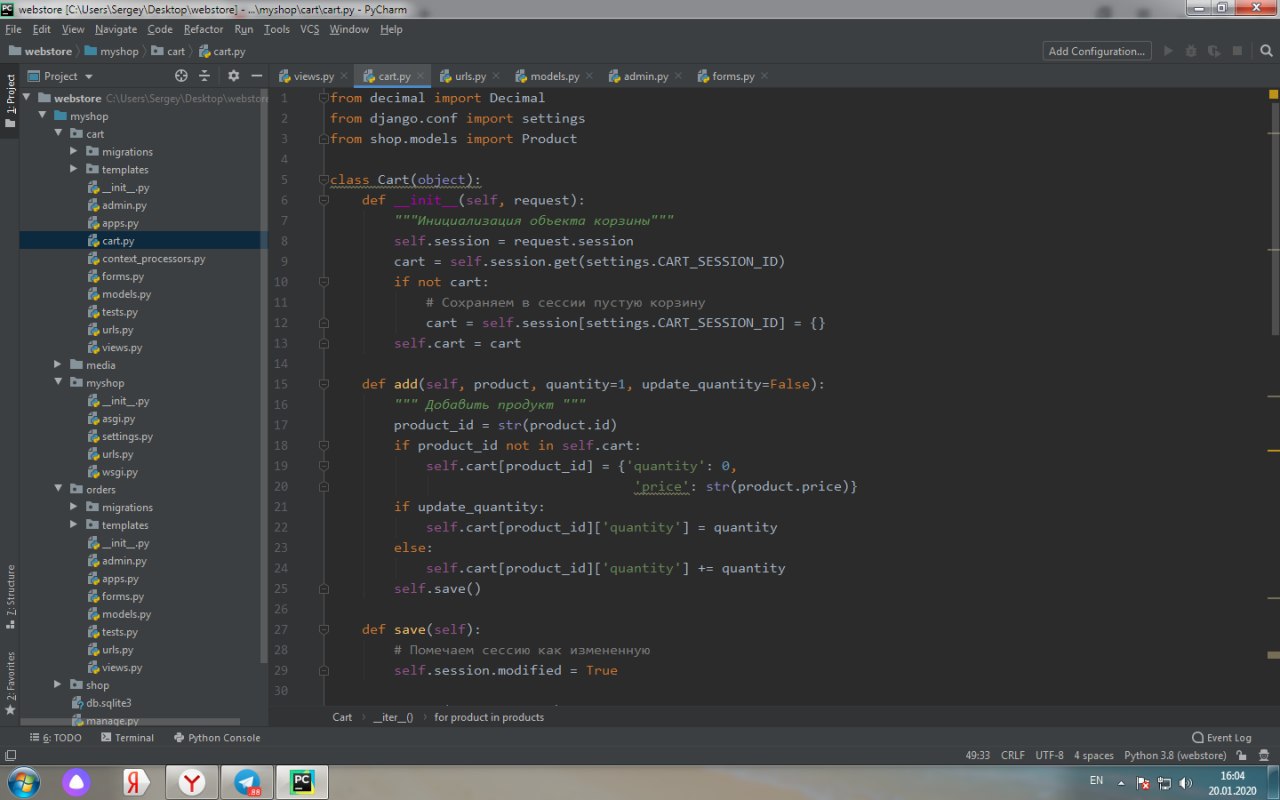Open the Refactor menu
The width and height of the screenshot is (1280, 800).
click(x=203, y=29)
